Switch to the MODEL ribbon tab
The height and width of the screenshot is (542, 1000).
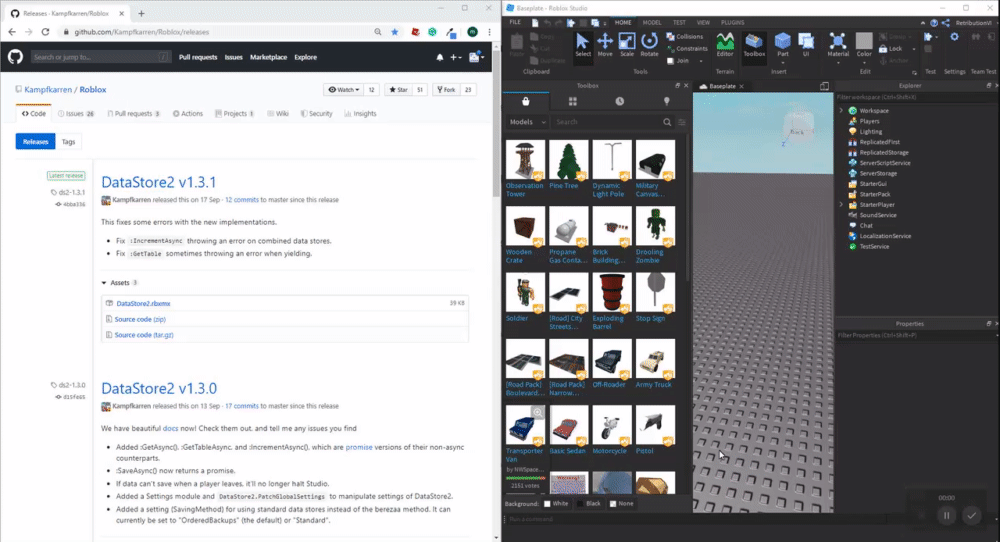pyautogui.click(x=652, y=22)
